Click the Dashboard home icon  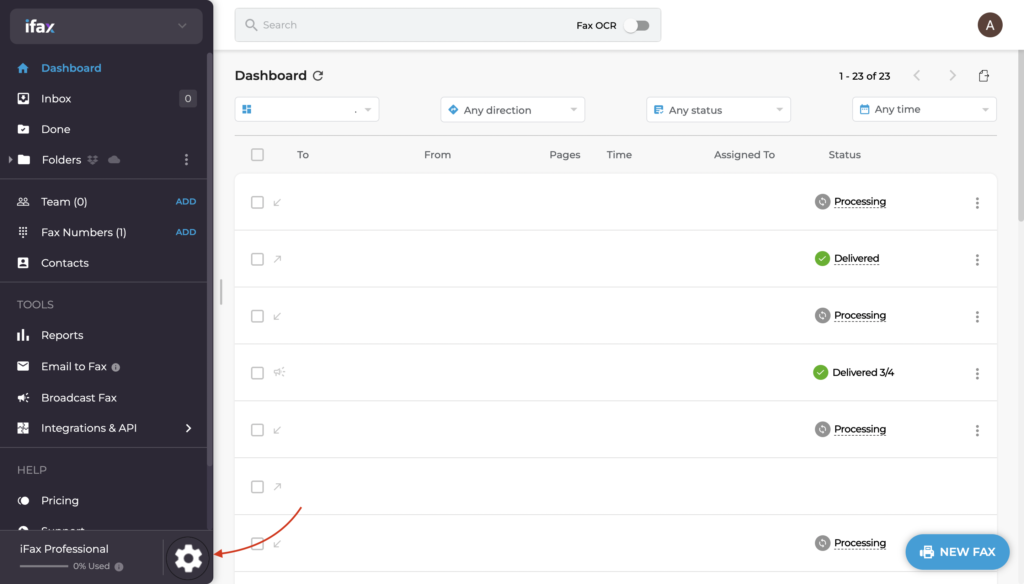coord(23,68)
